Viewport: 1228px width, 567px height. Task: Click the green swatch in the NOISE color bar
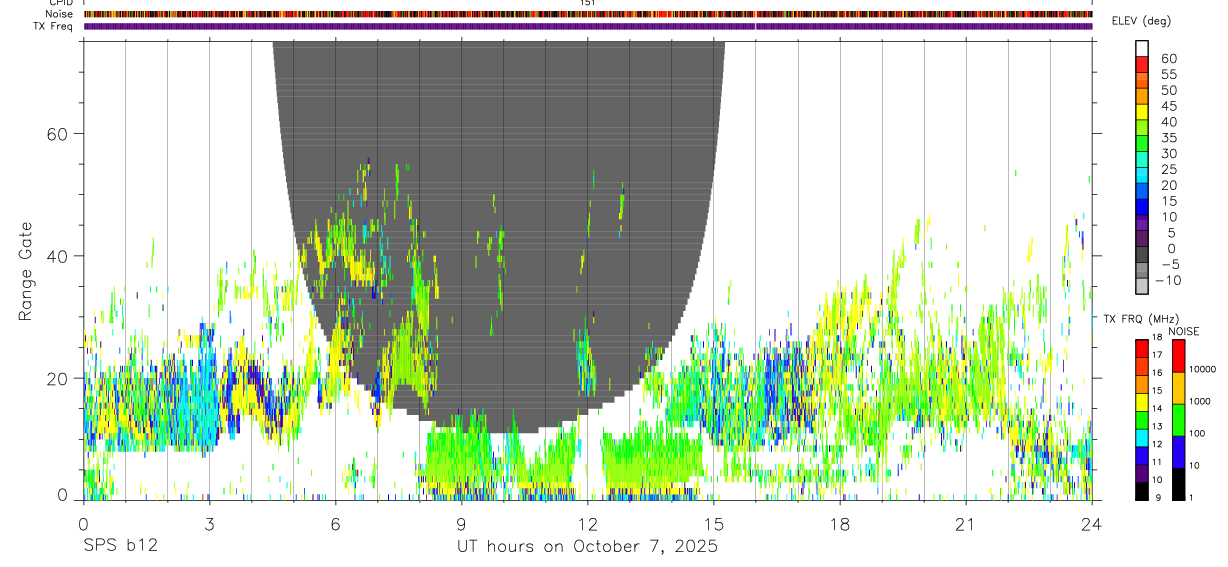(x=1178, y=420)
